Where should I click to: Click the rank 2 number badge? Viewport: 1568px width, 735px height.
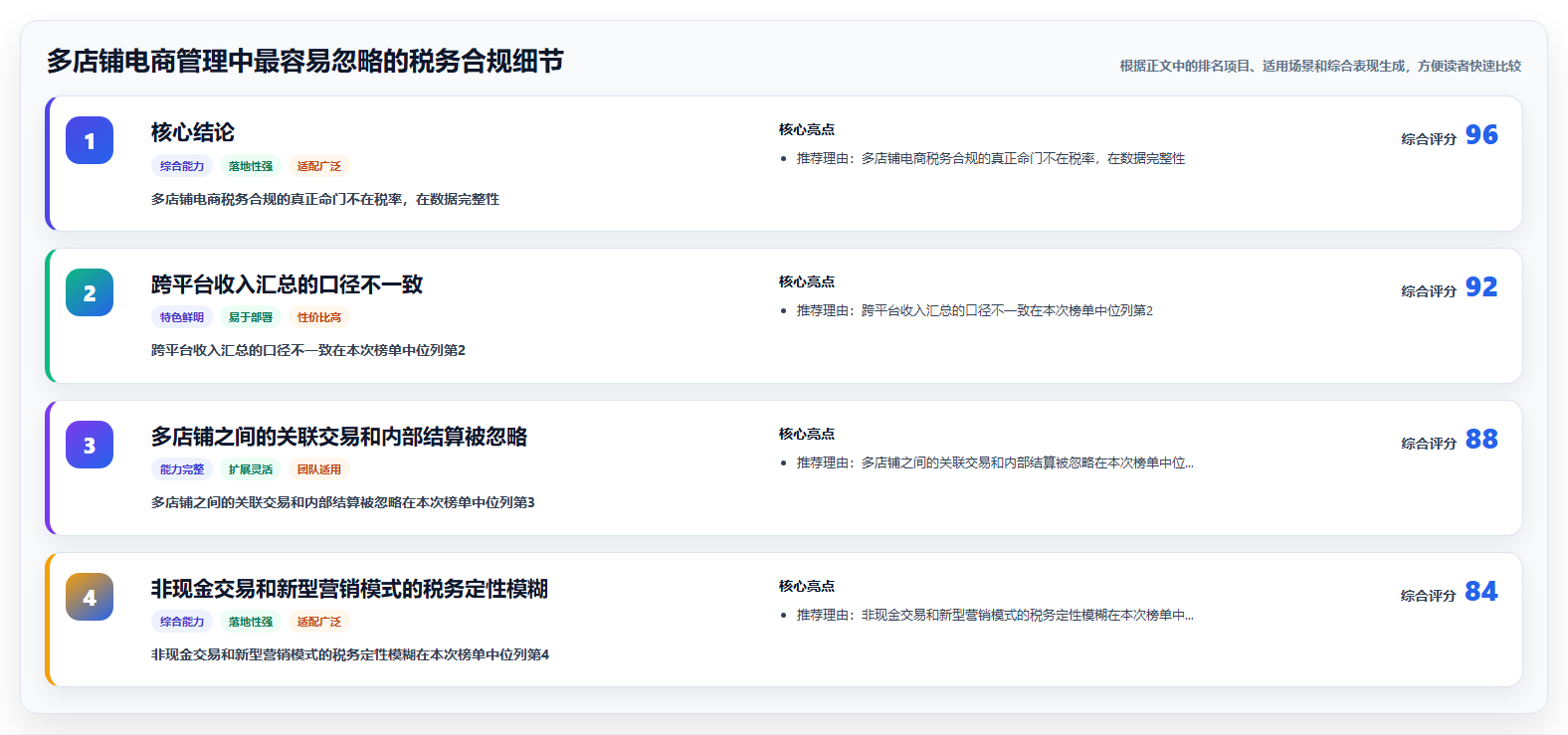click(x=90, y=292)
